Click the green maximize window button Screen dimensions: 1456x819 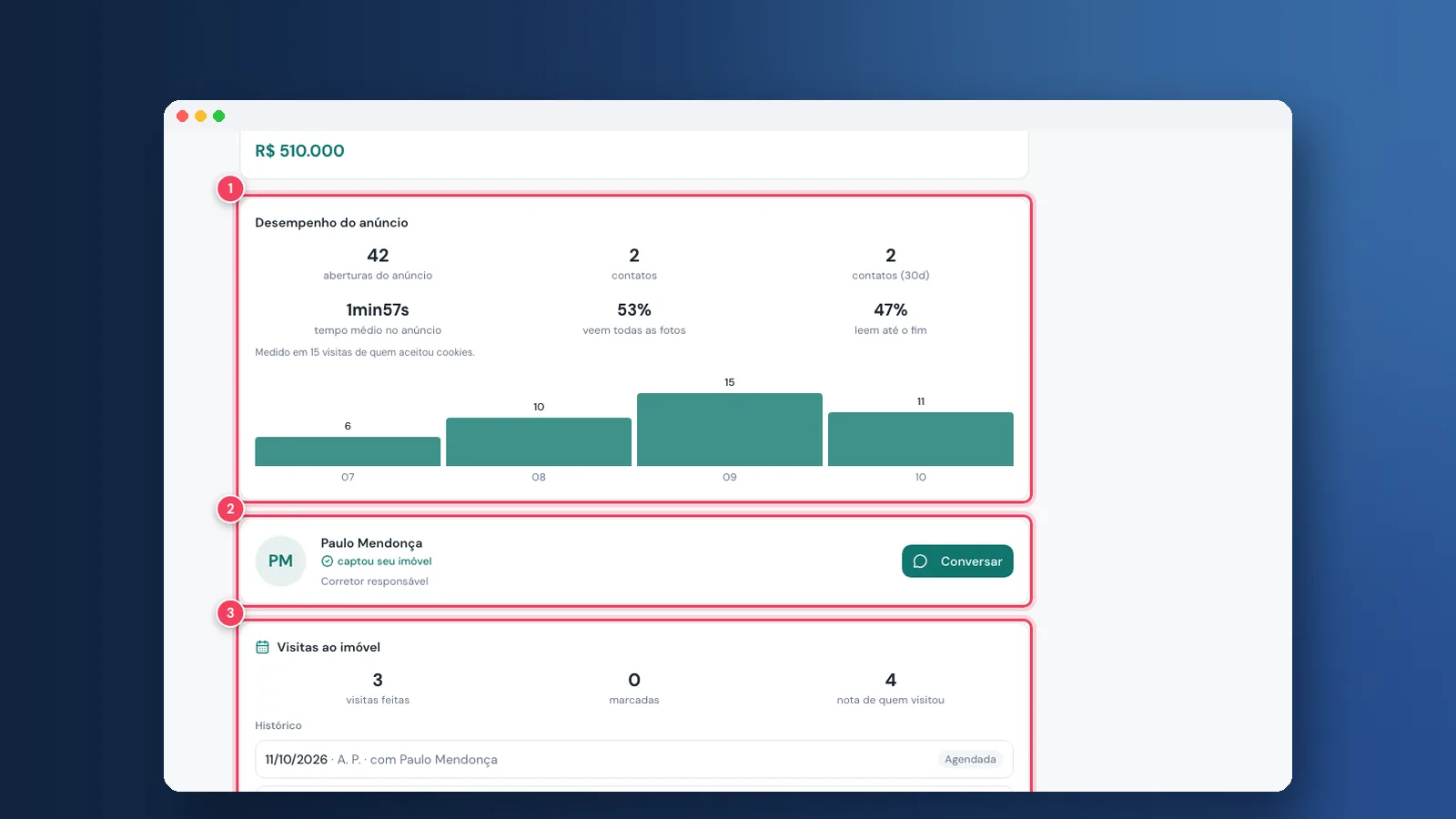[x=219, y=116]
